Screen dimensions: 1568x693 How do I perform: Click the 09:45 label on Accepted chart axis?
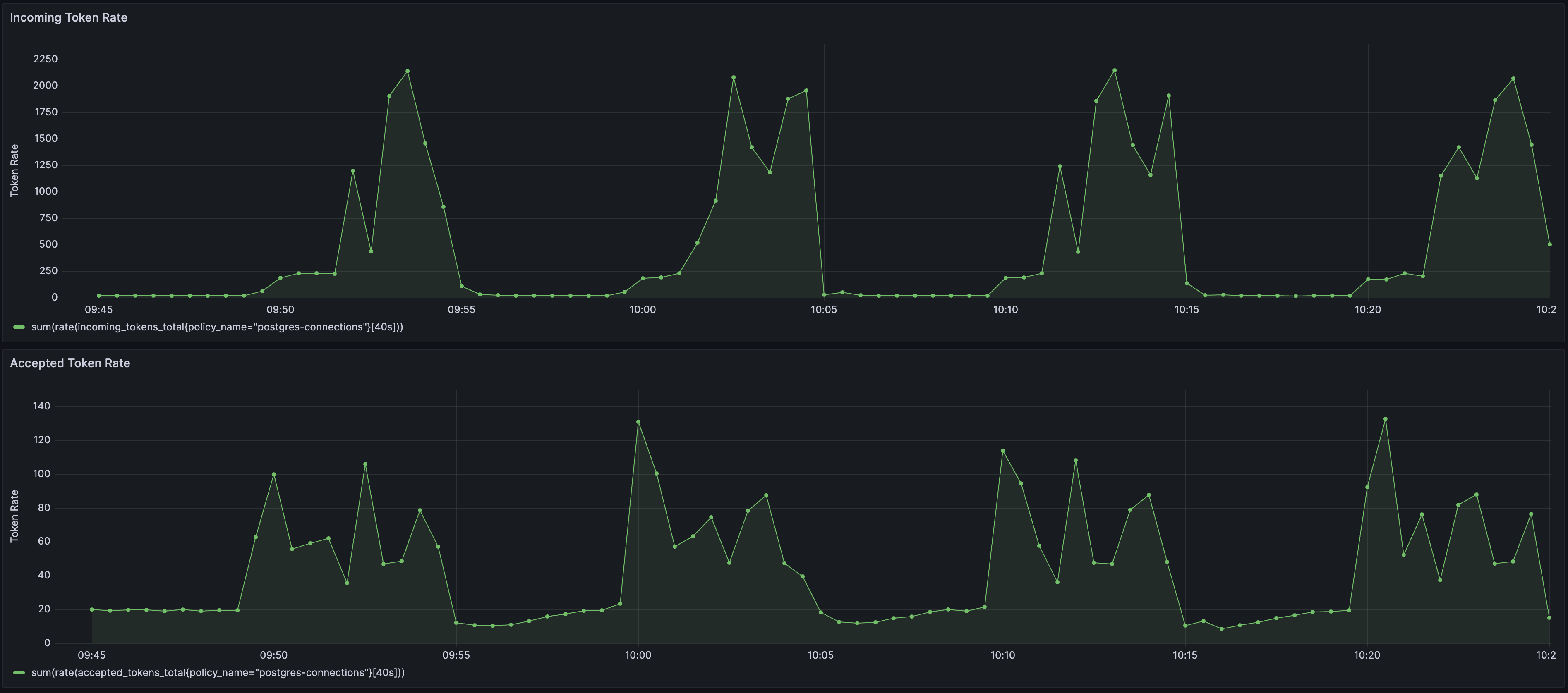[92, 655]
